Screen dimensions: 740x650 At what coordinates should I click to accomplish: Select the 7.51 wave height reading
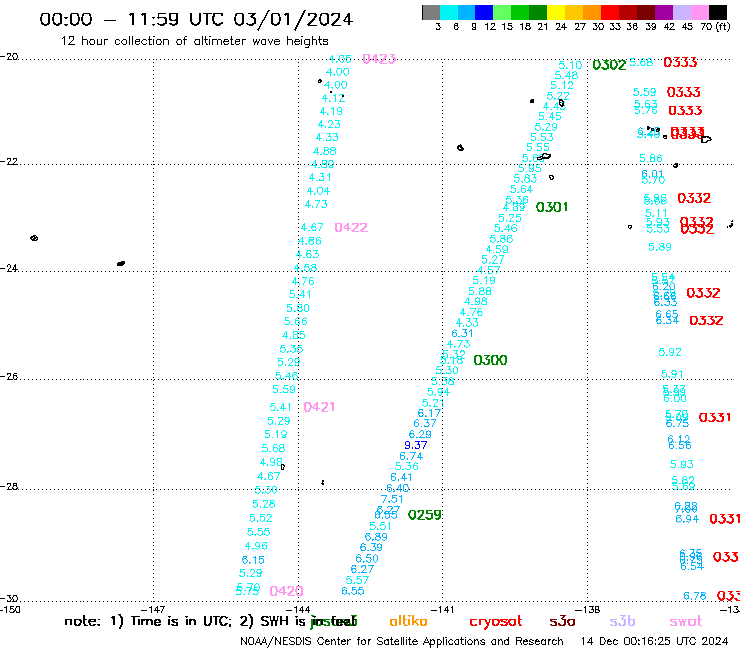(x=392, y=499)
